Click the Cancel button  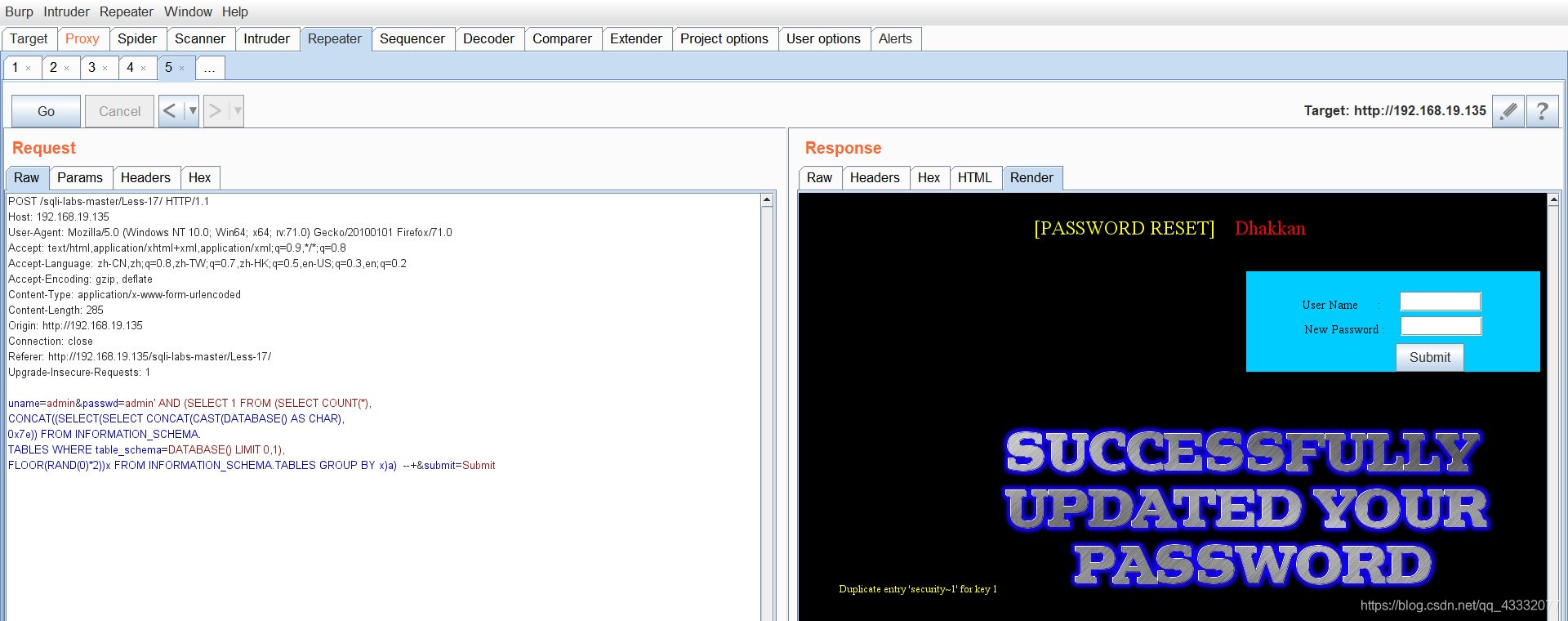(x=119, y=111)
